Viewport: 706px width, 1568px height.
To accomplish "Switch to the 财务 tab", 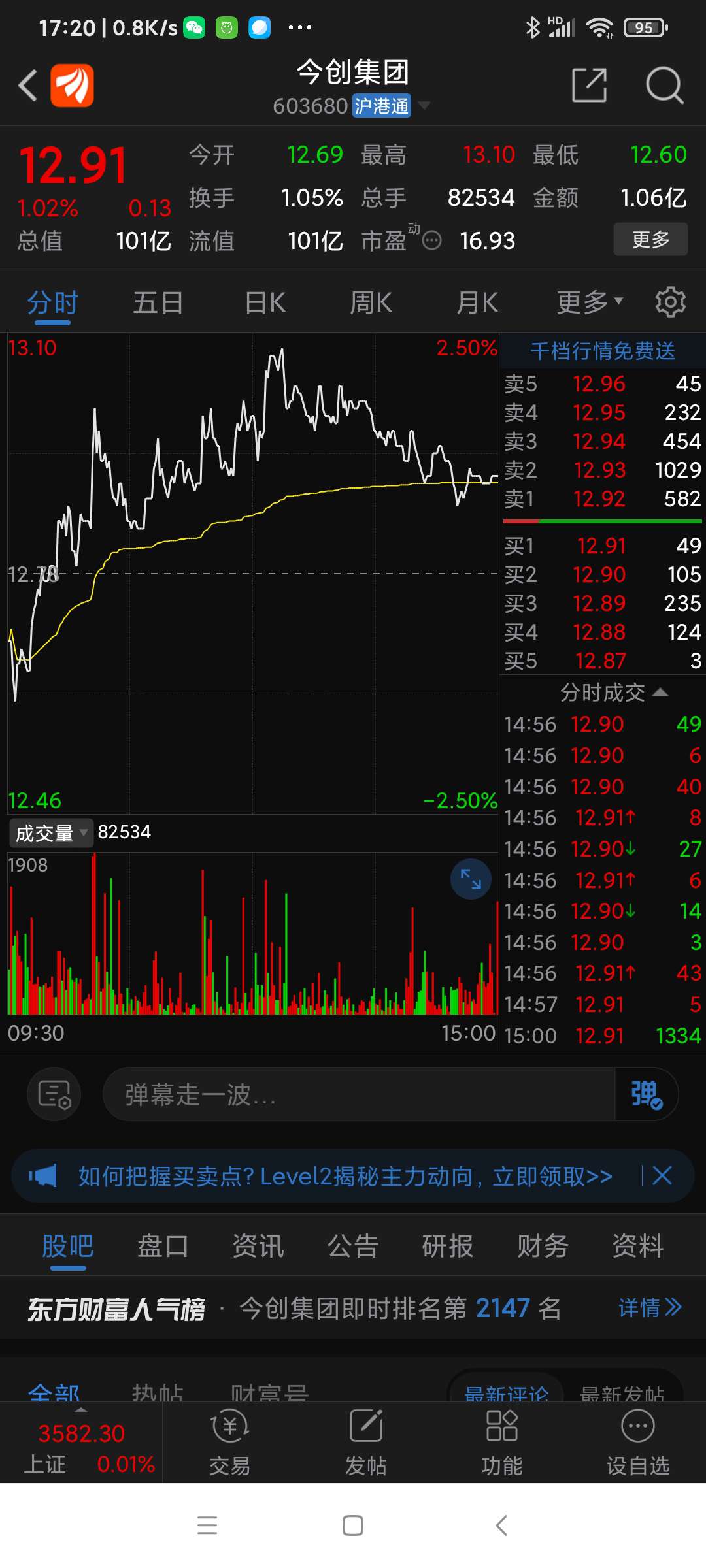I will pyautogui.click(x=543, y=1246).
